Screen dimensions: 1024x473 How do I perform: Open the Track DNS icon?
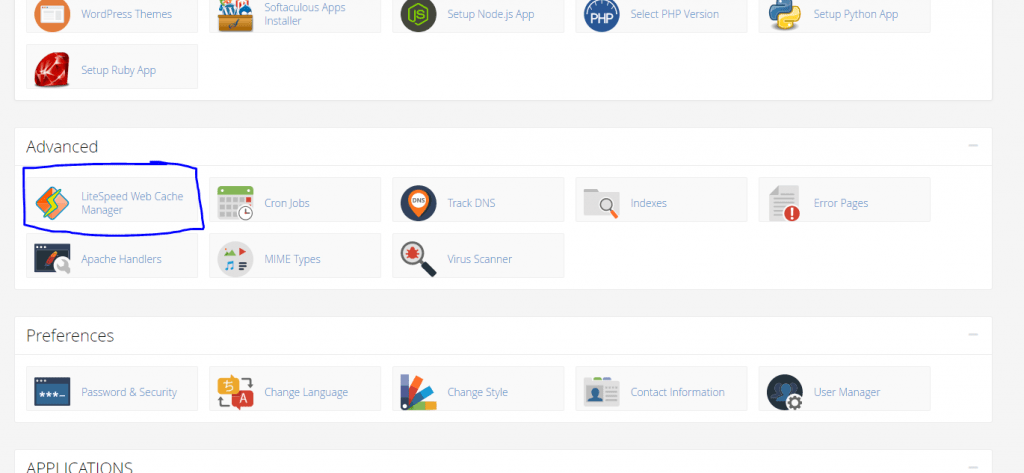pos(418,203)
